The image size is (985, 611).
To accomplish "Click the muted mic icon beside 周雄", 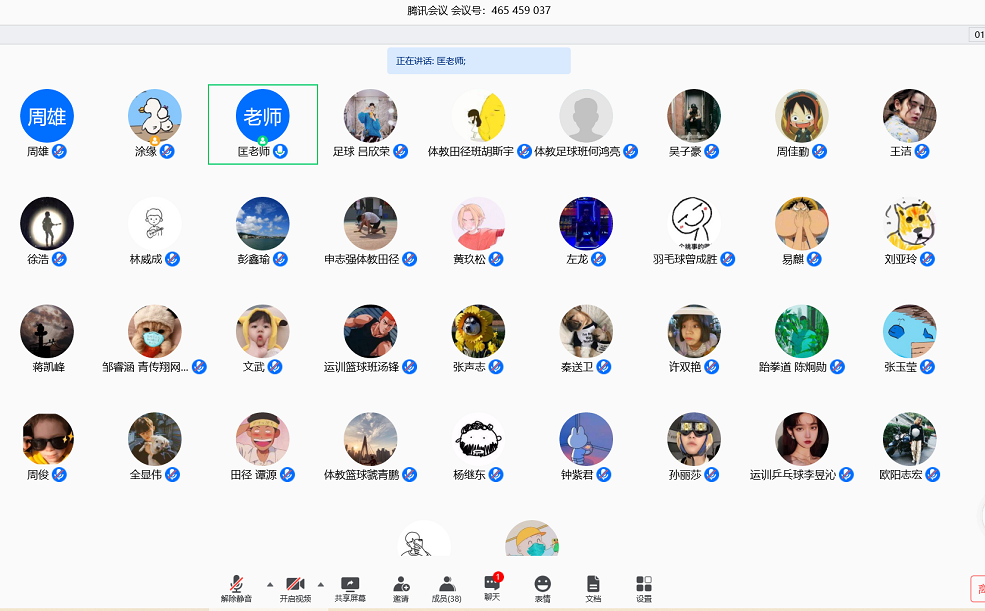I will pos(60,151).
